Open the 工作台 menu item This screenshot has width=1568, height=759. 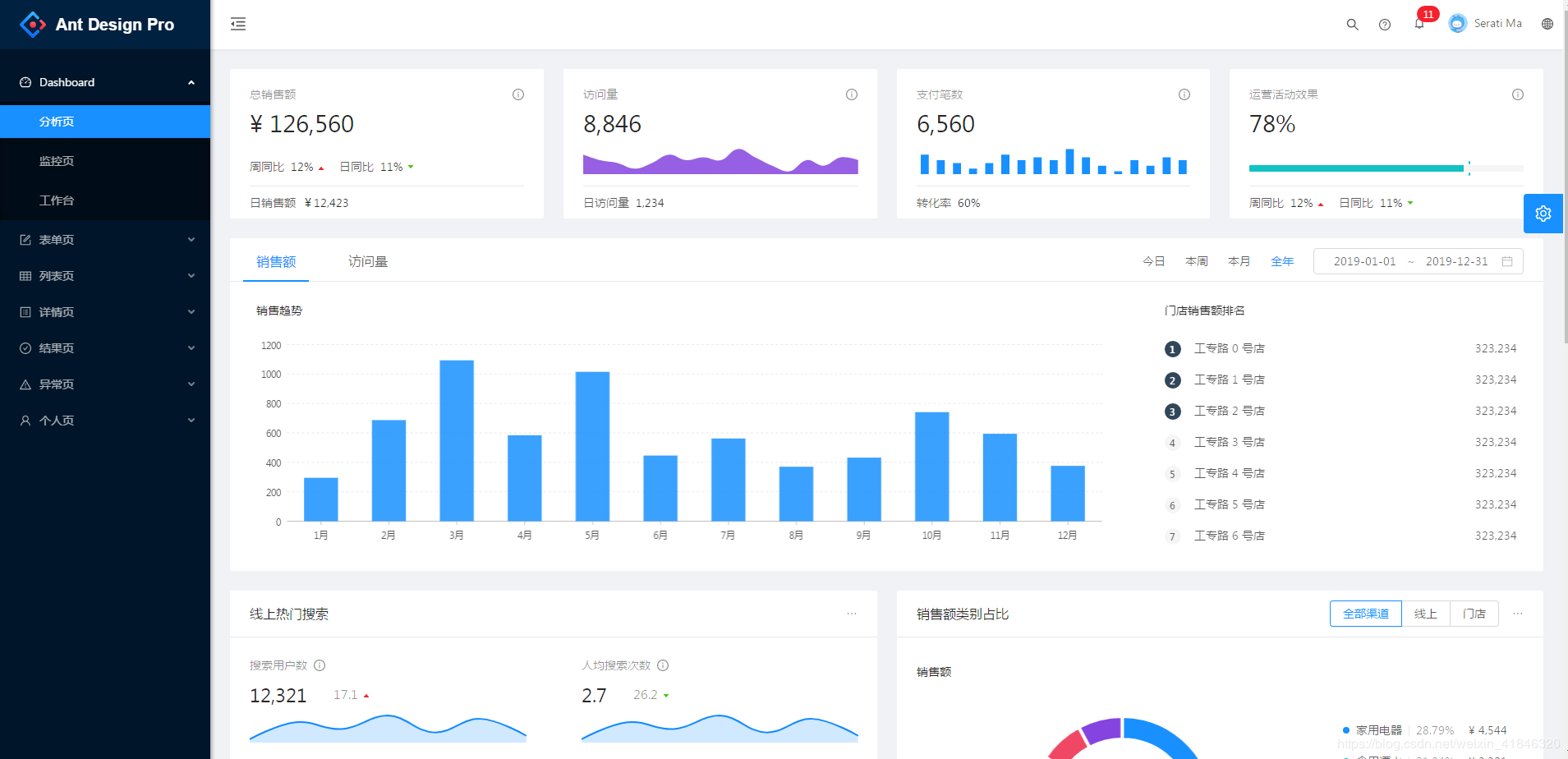click(105, 200)
